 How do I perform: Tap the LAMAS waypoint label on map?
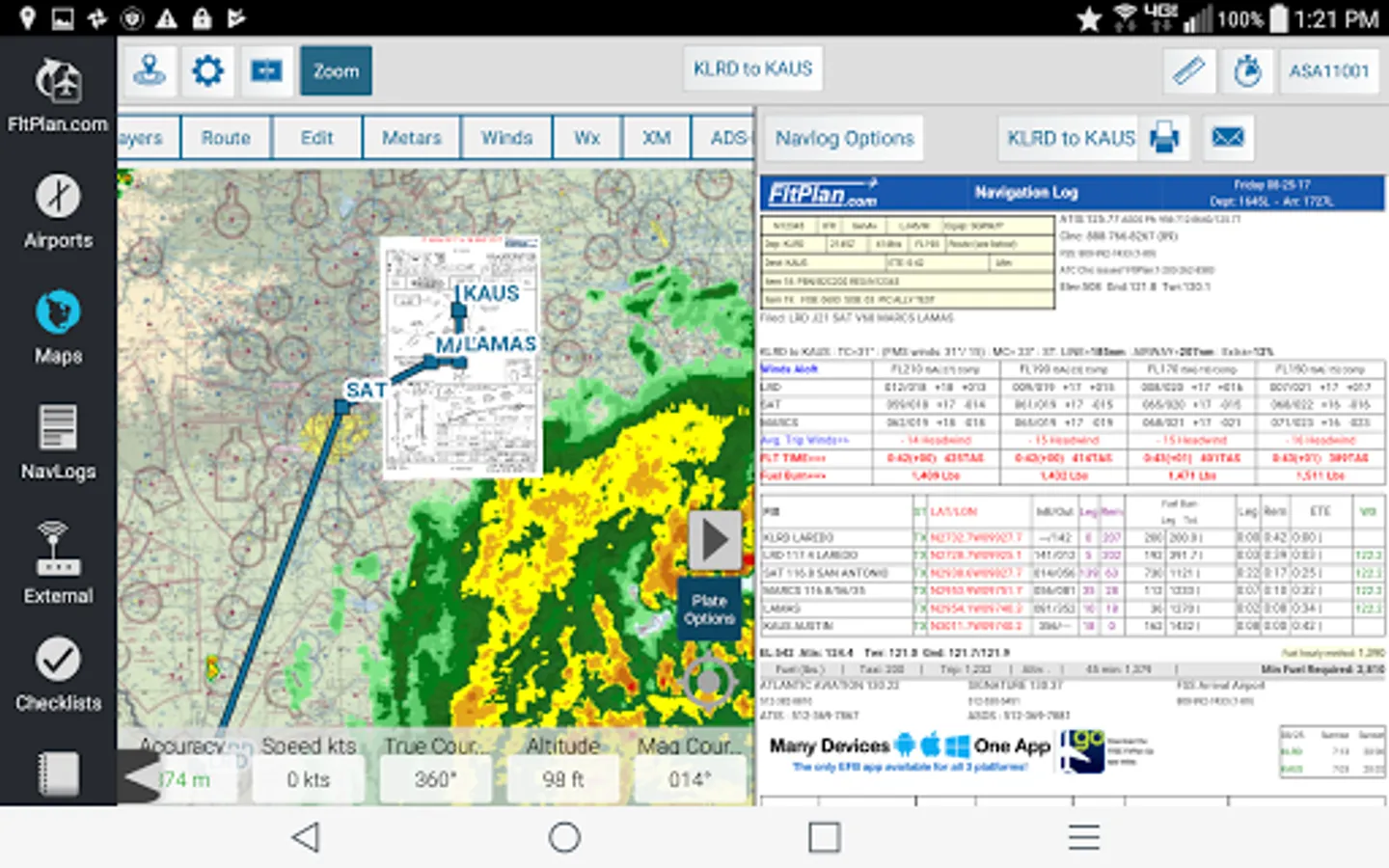pos(501,343)
